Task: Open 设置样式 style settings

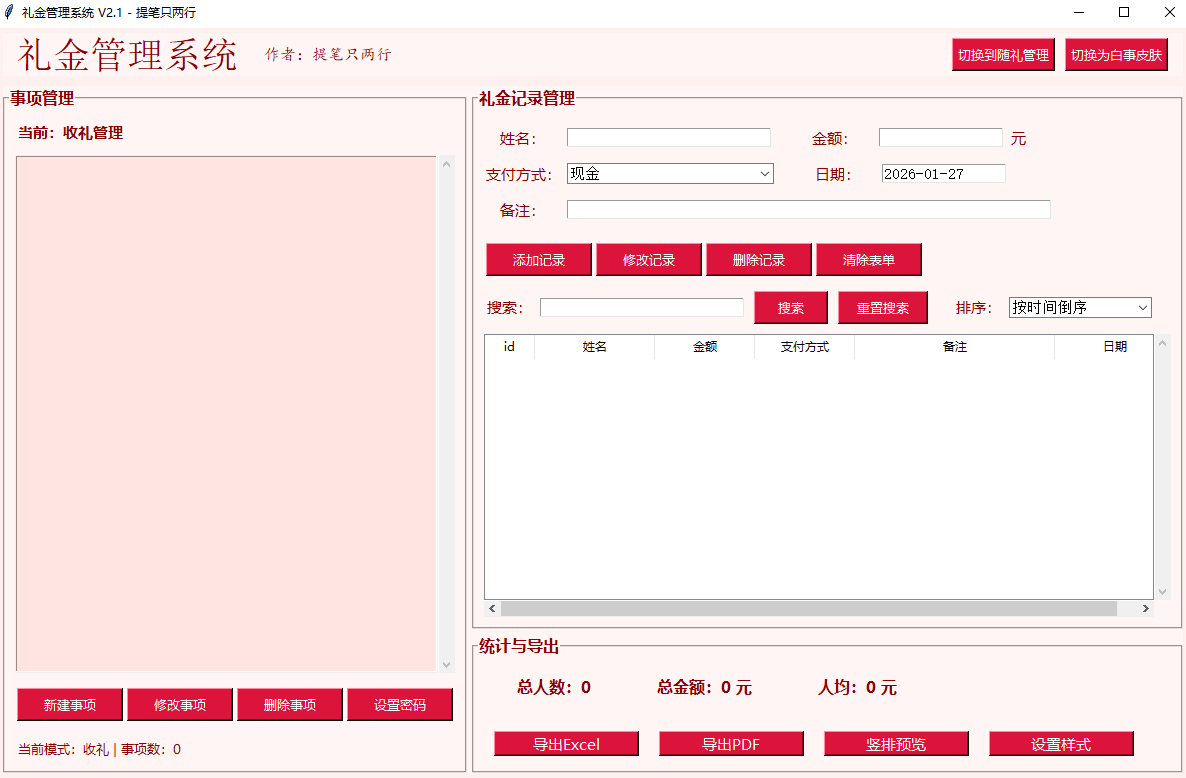Action: click(1061, 743)
